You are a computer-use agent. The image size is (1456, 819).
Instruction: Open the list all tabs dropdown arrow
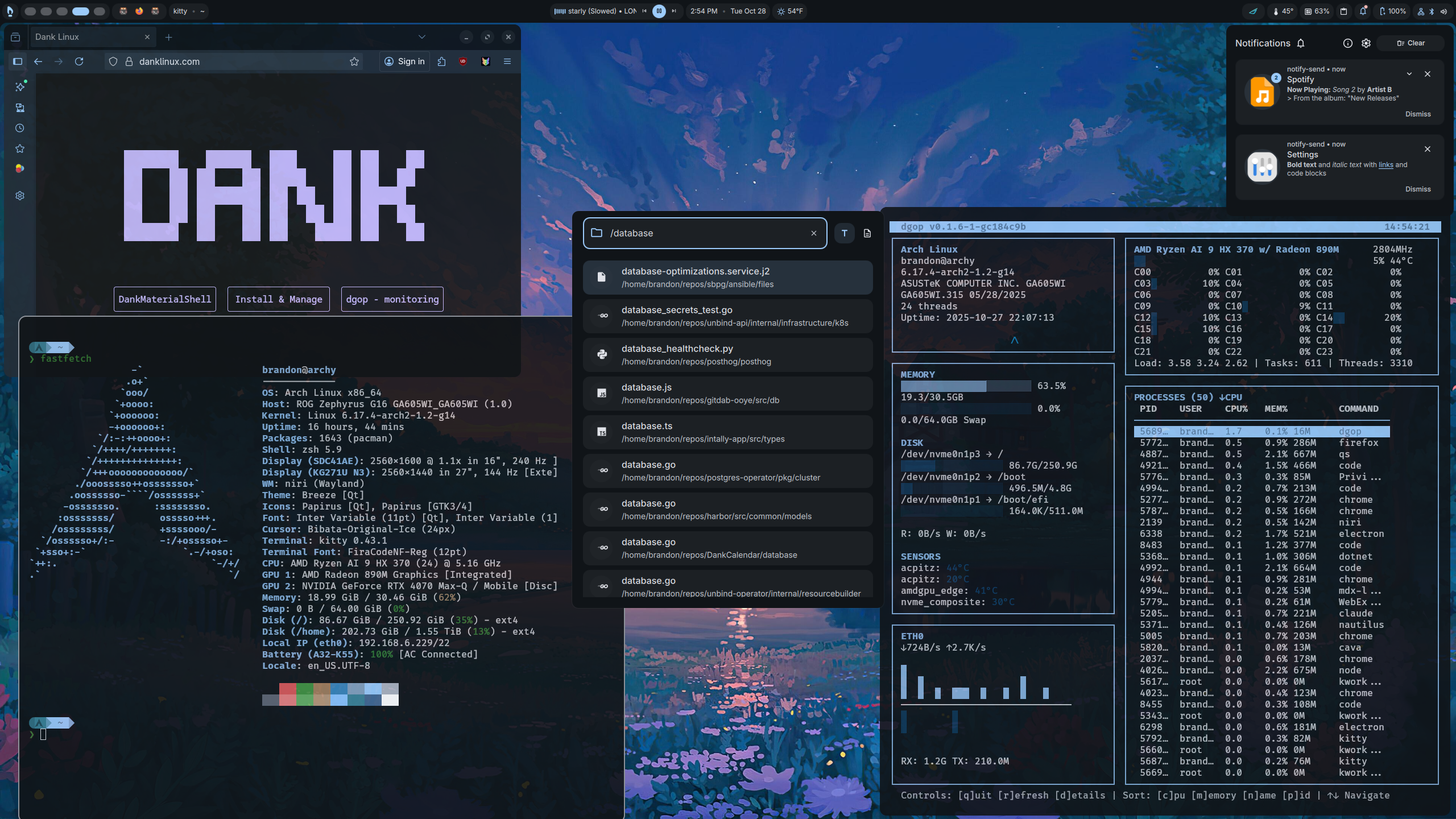pos(421,37)
